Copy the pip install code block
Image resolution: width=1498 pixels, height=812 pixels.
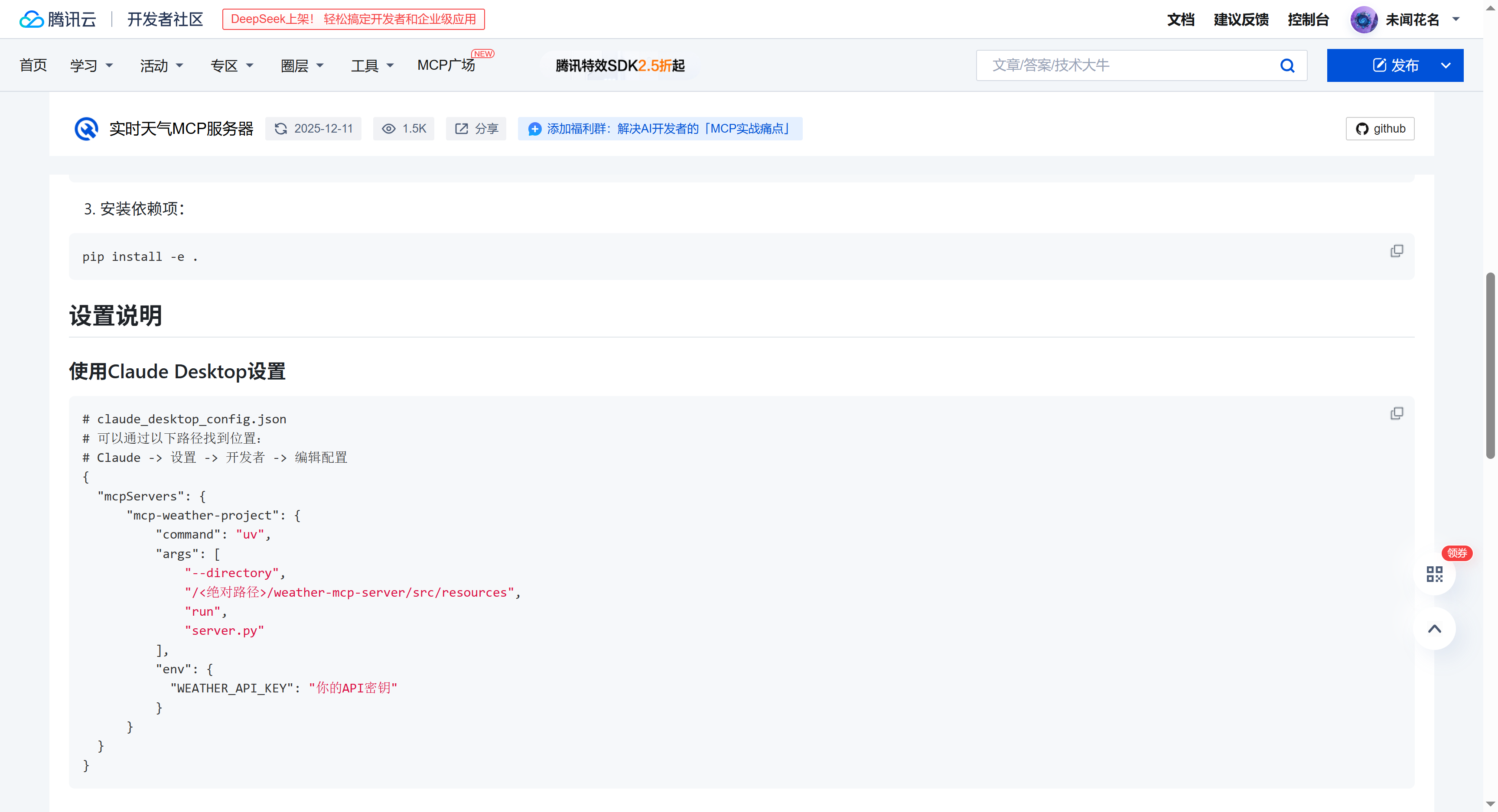(1396, 251)
